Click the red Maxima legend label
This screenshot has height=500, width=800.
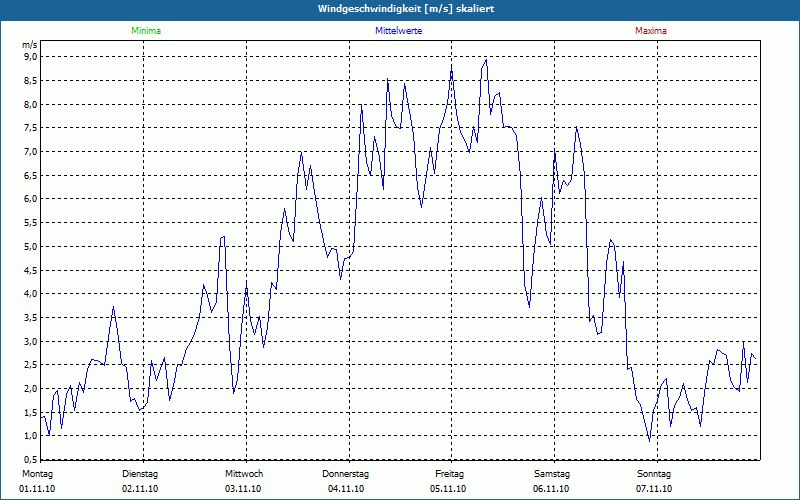[x=651, y=31]
